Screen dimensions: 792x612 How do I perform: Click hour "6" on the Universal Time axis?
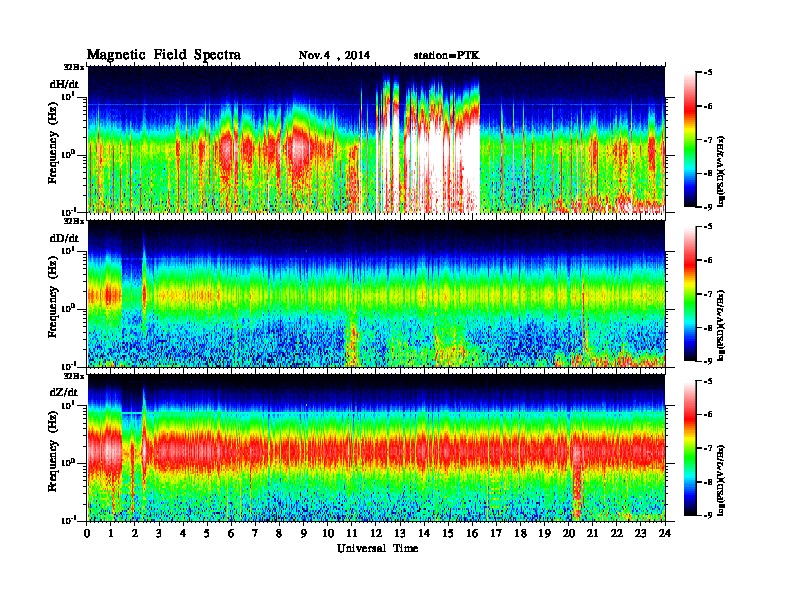click(x=231, y=533)
